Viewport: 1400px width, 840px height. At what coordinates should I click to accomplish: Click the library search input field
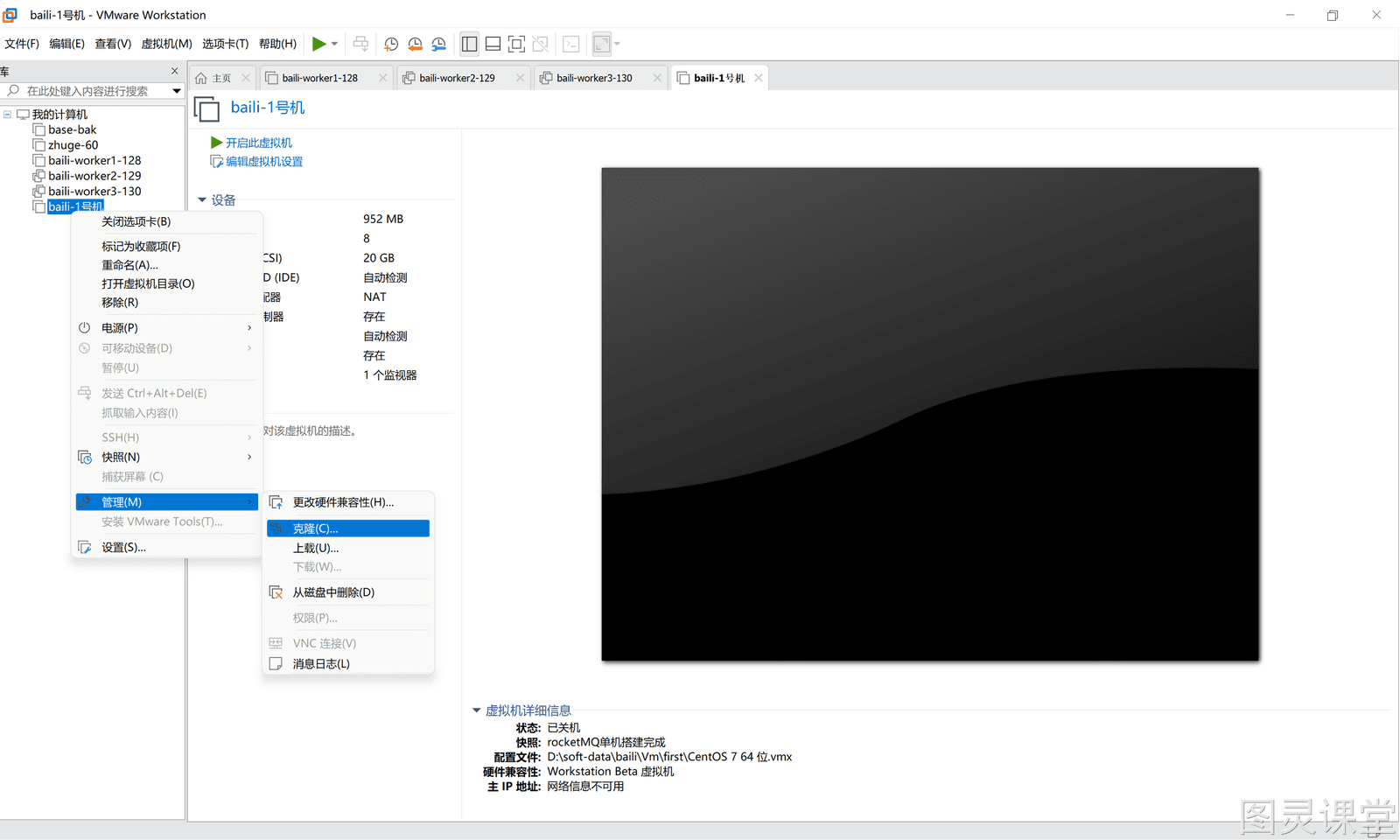tap(87, 91)
